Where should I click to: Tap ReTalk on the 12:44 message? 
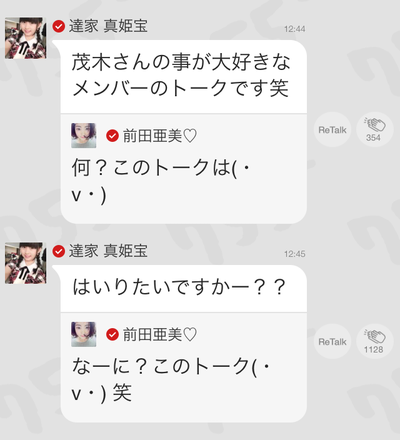pyautogui.click(x=332, y=130)
